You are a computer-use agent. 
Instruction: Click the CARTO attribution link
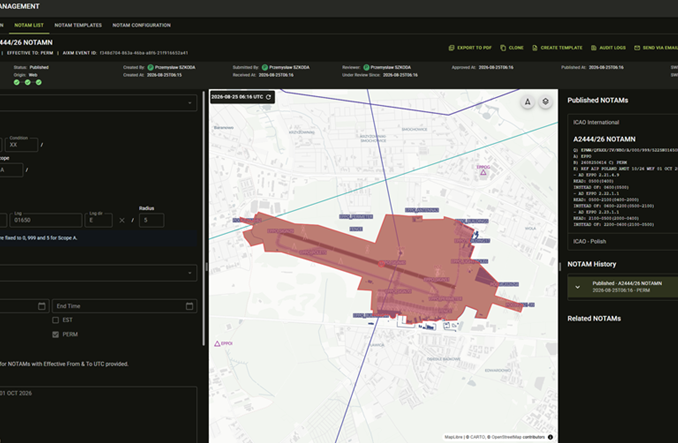point(477,437)
